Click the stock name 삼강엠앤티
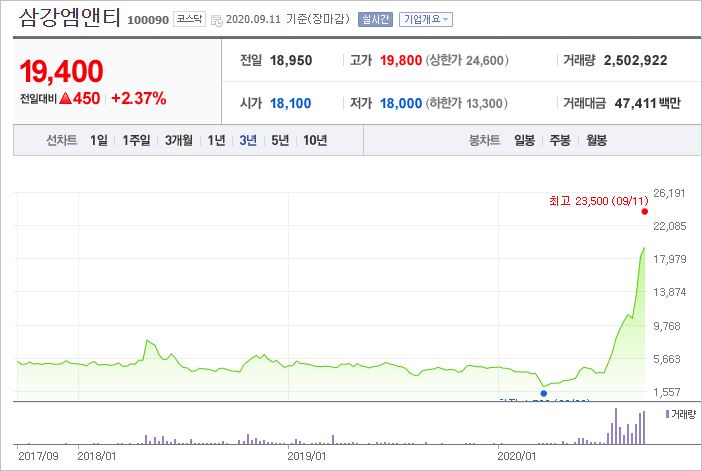This screenshot has width=702, height=471. pos(69,18)
